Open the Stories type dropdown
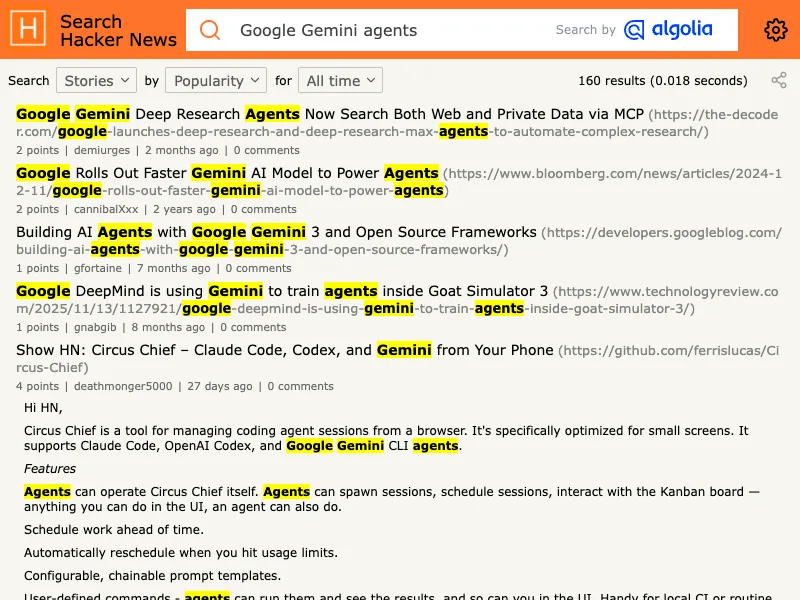Image resolution: width=800 pixels, height=600 pixels. coord(96,81)
